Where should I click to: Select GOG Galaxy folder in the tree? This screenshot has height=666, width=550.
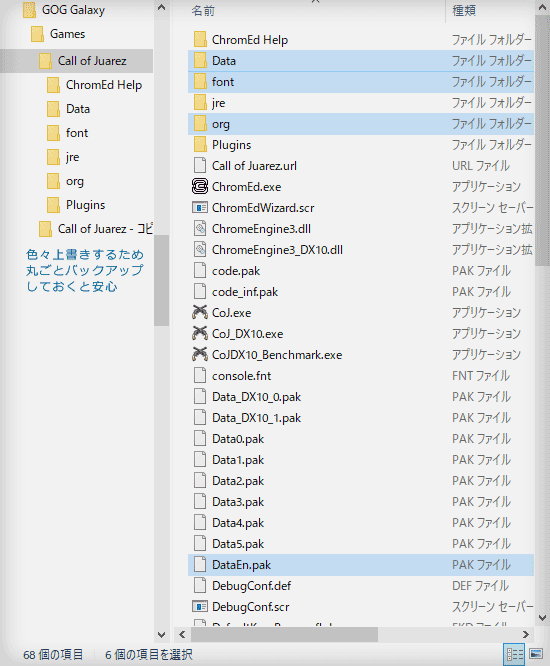coord(73,10)
